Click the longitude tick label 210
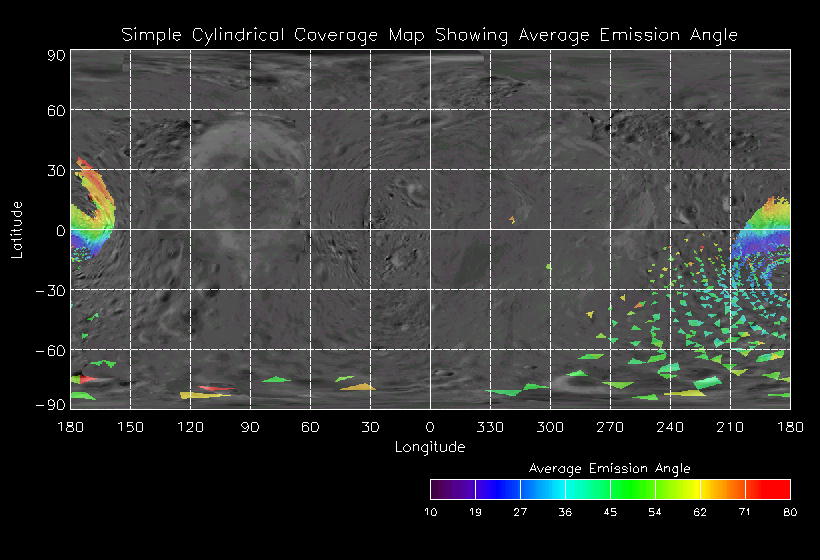Screen dimensions: 820x560 [x=730, y=427]
